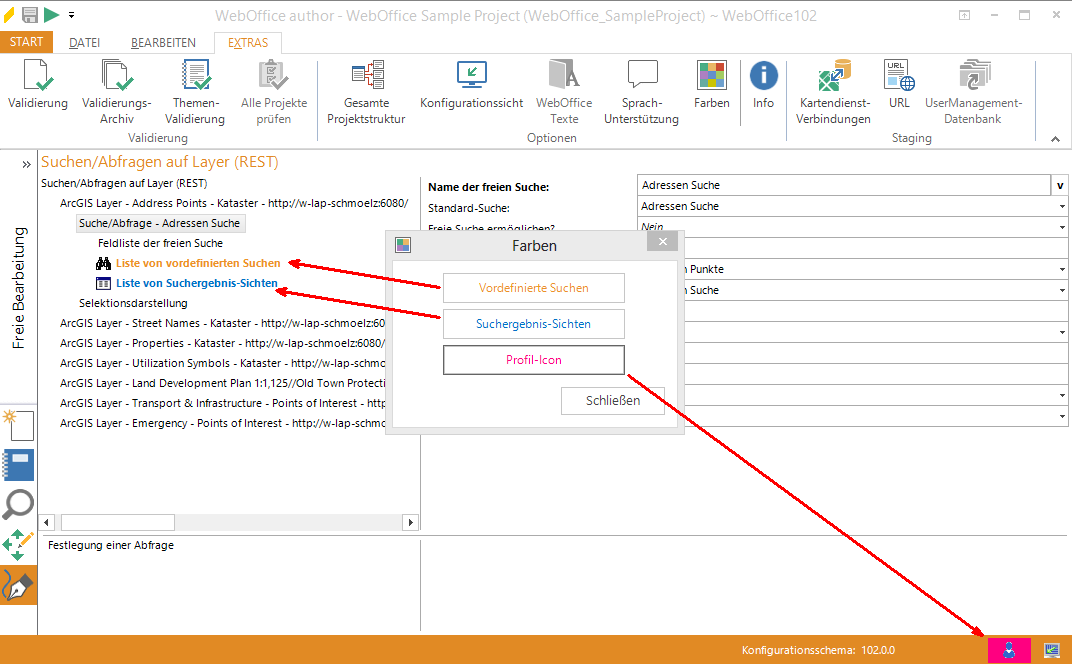Open the Info ribbon button
The image size is (1072, 664).
(763, 78)
